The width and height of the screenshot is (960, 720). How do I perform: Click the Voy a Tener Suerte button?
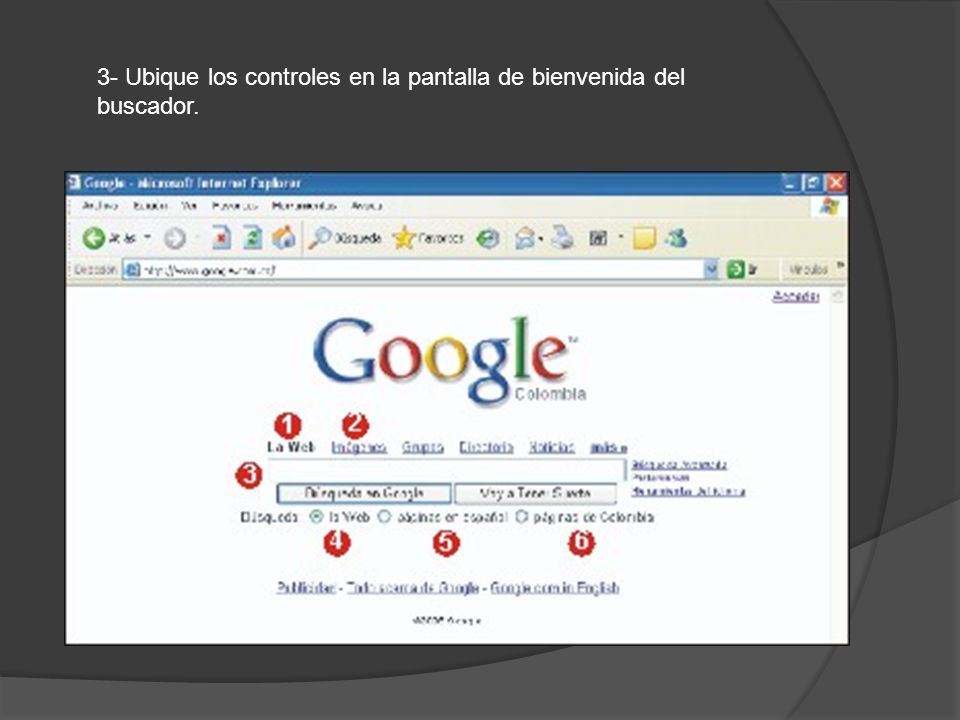click(536, 493)
